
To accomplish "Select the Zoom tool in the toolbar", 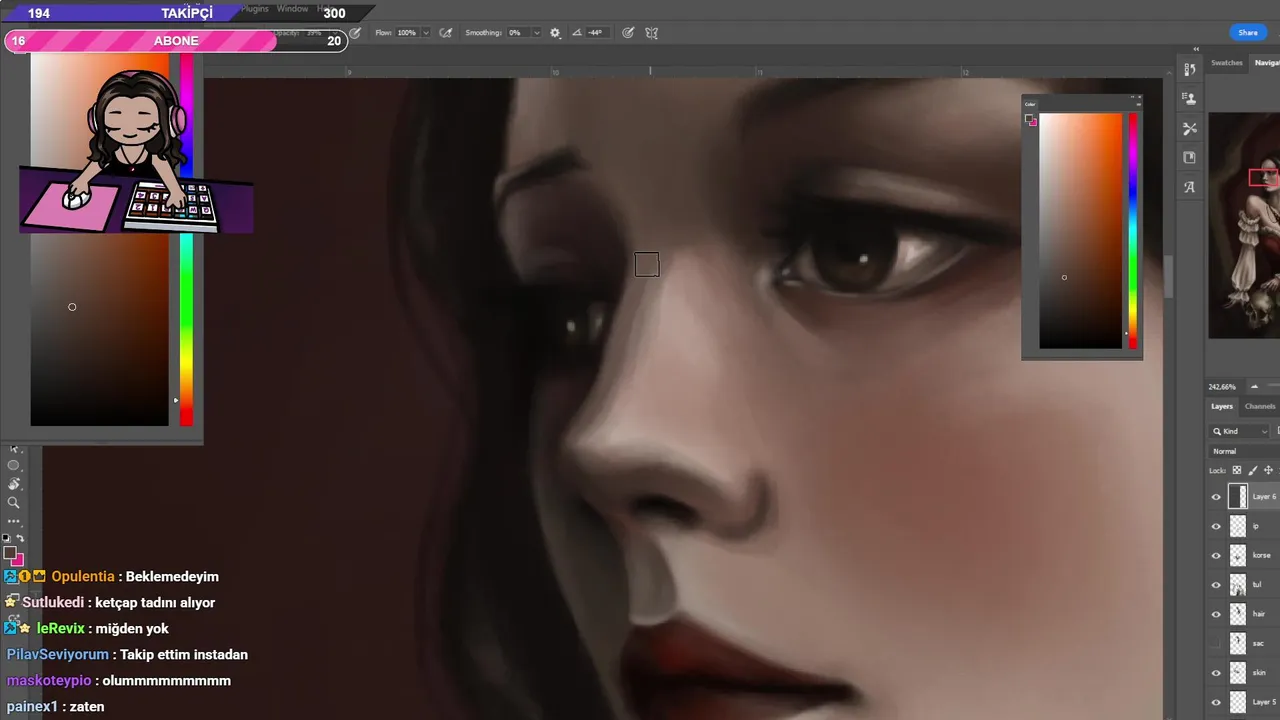I will (13, 502).
